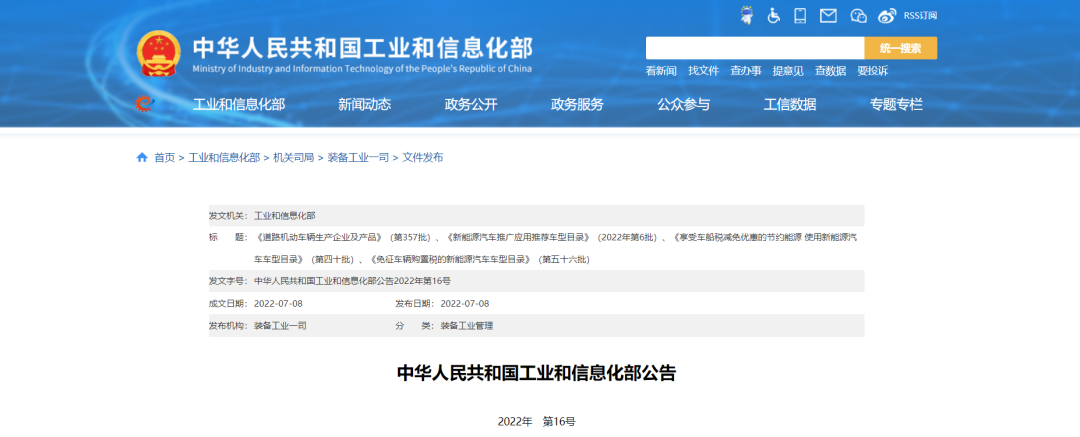Viewport: 1080px width, 437px height.
Task: Open 工信数据 navigation menu
Action: click(x=790, y=105)
